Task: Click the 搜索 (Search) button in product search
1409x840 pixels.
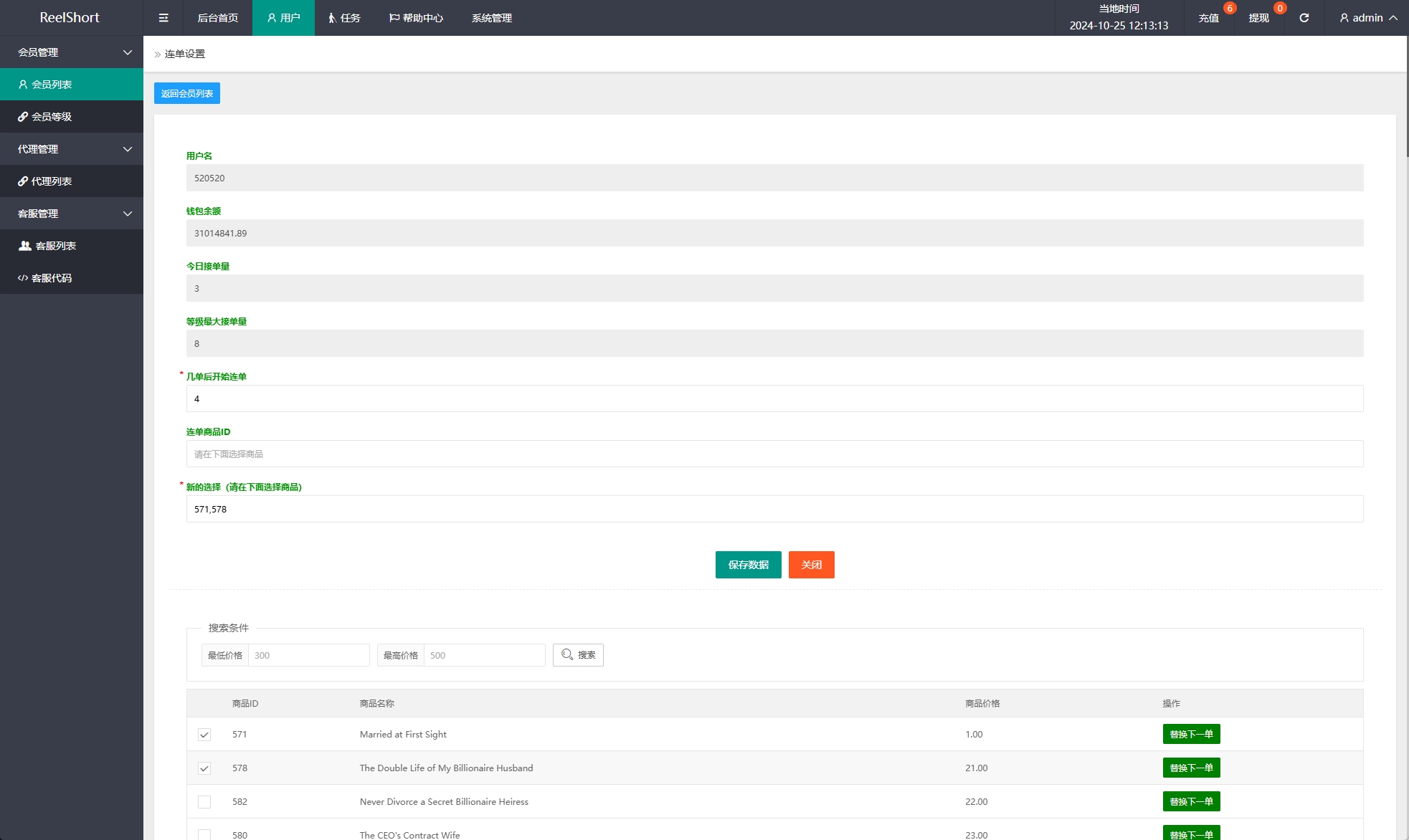Action: tap(580, 655)
